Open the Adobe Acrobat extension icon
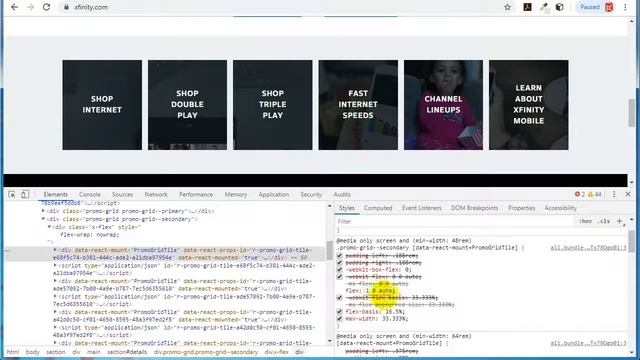 527,7
